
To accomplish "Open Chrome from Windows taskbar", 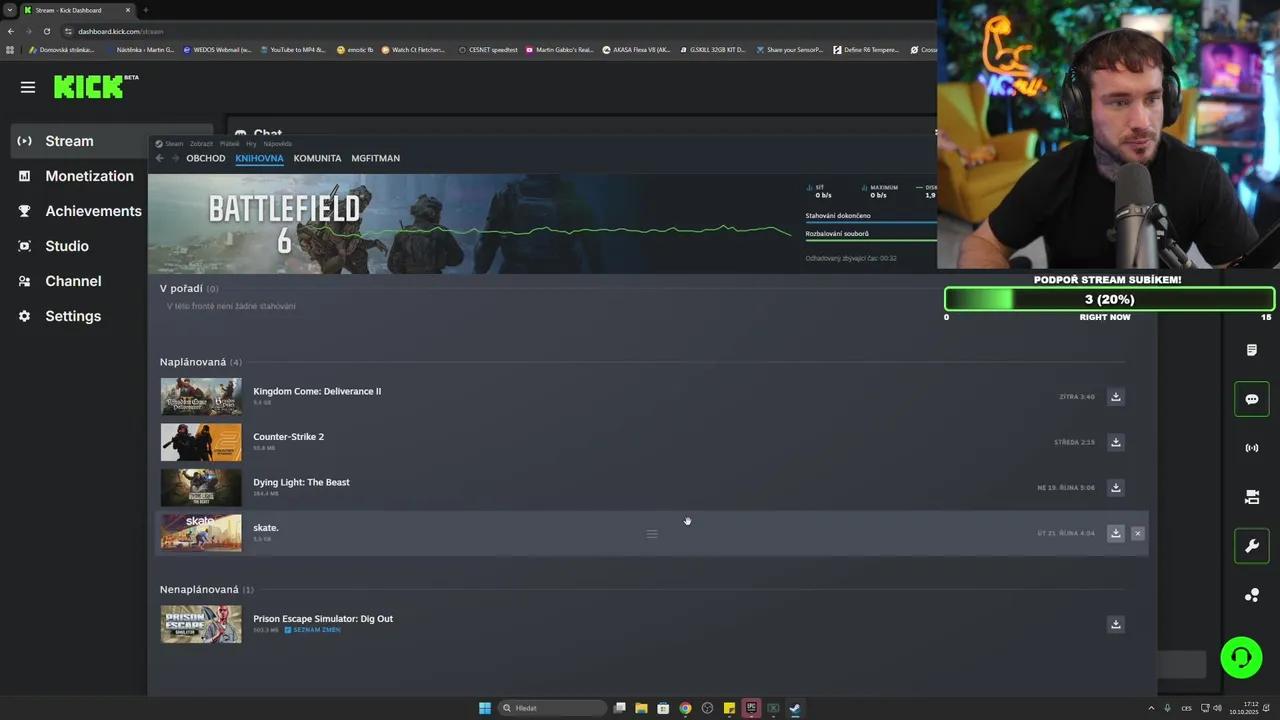I will click(685, 708).
